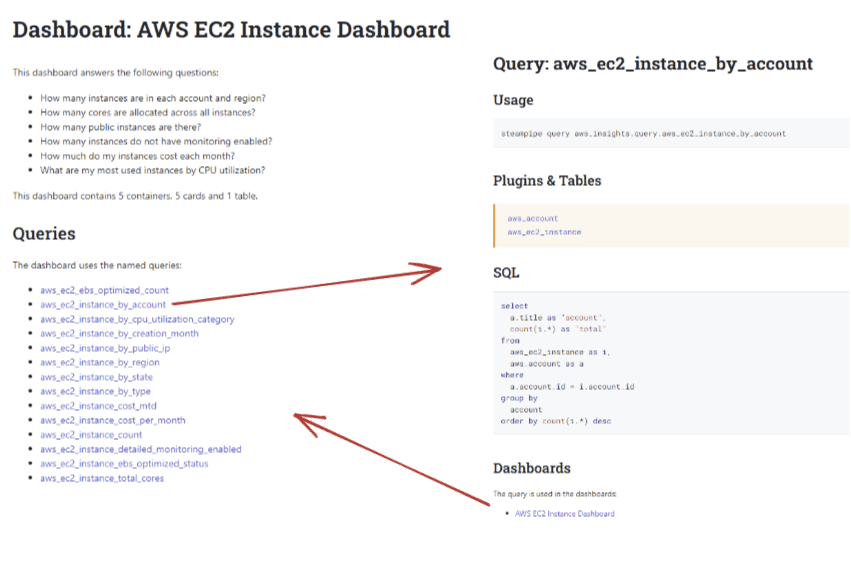Click 'How many public instances are there?'
The height and width of the screenshot is (561, 851).
[x=120, y=127]
